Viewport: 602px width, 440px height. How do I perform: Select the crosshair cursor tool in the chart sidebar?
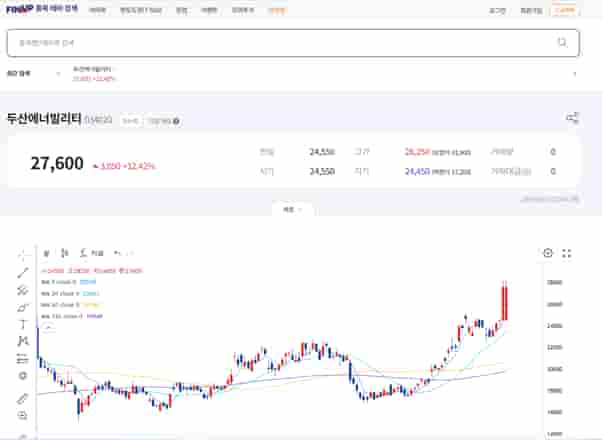click(x=23, y=255)
